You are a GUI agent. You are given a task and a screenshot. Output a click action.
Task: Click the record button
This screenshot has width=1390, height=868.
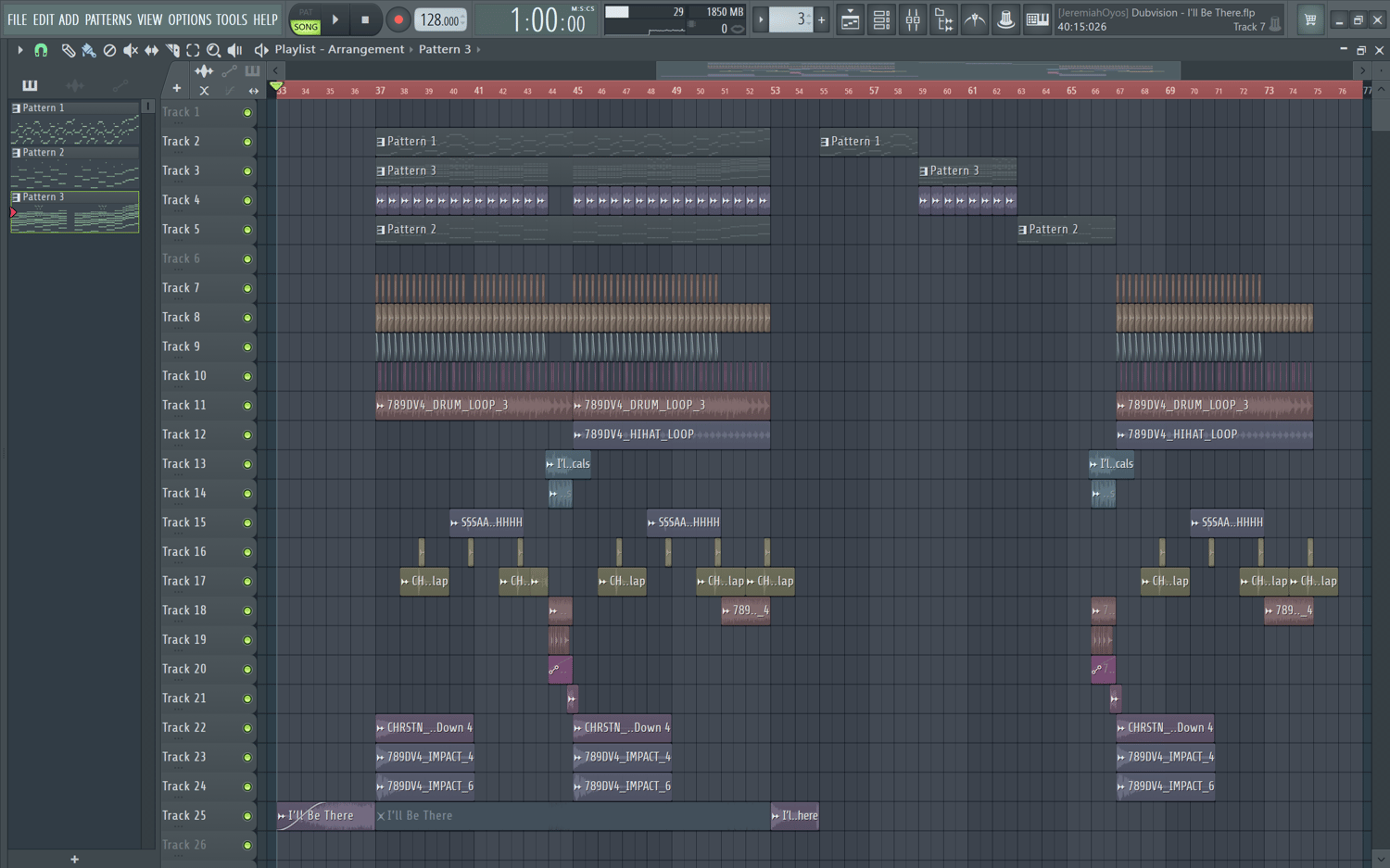tap(398, 19)
